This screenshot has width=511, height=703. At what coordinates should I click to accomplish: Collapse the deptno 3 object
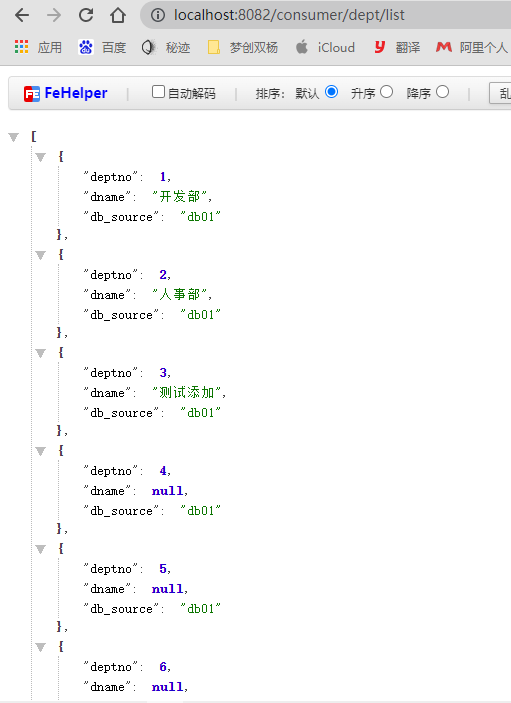(41, 353)
